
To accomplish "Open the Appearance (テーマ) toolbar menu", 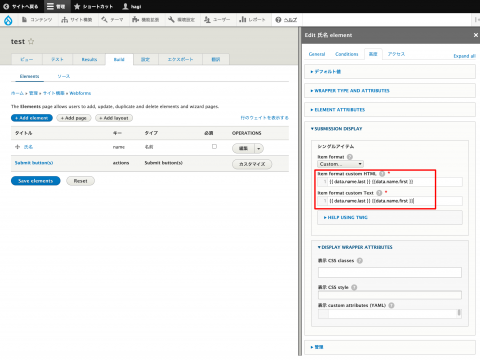I will [x=112, y=20].
